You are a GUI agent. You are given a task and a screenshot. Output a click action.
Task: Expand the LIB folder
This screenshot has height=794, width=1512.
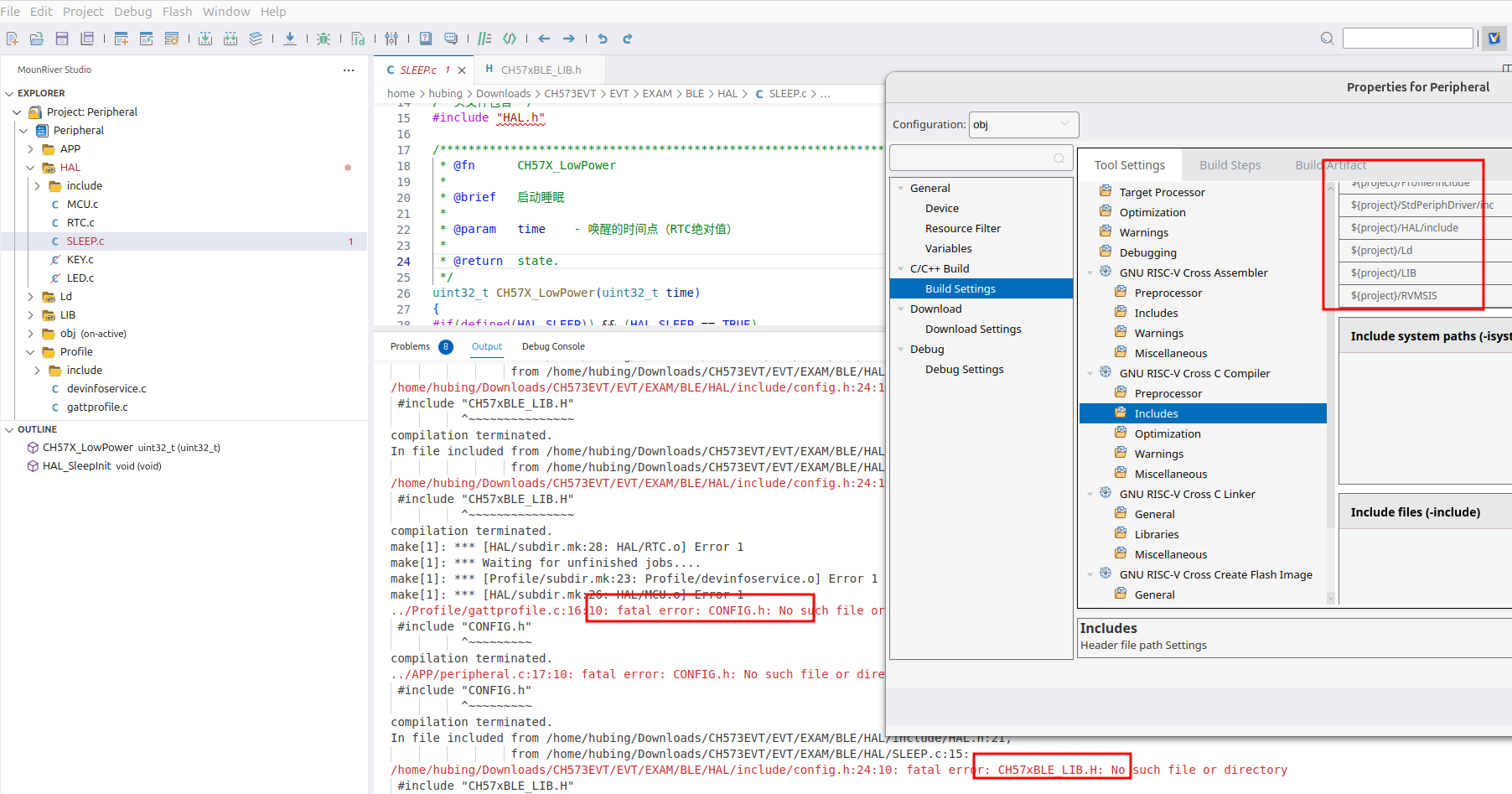click(x=30, y=315)
